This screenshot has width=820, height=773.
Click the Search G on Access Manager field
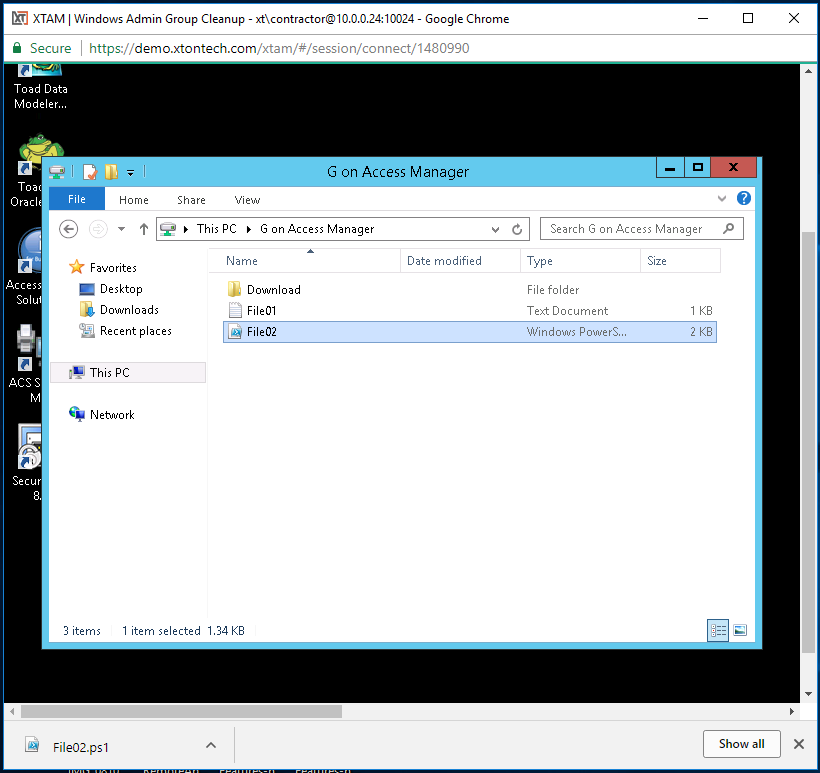(630, 229)
